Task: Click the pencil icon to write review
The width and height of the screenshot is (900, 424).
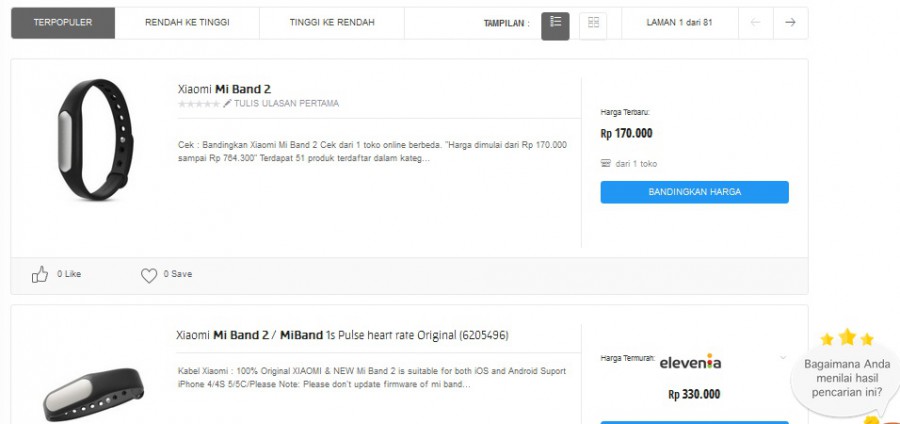Action: 227,103
